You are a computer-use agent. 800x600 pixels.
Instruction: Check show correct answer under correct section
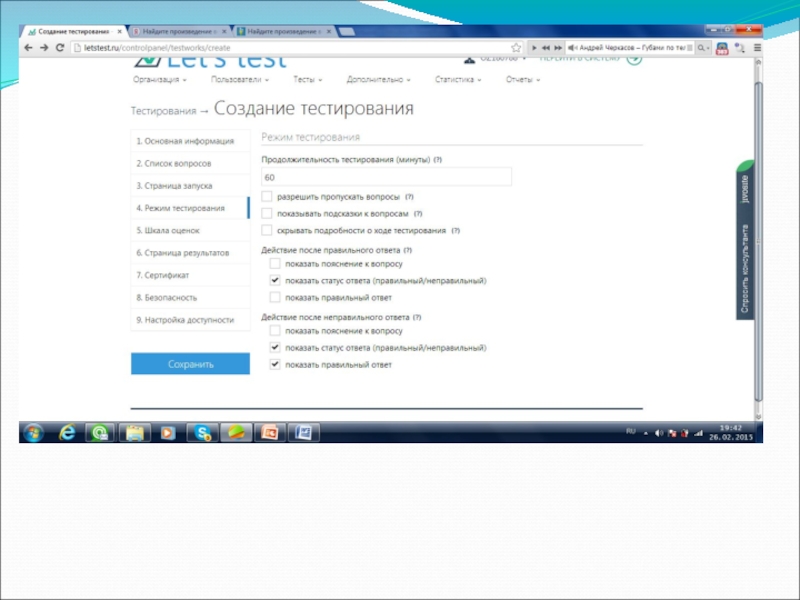(x=274, y=297)
